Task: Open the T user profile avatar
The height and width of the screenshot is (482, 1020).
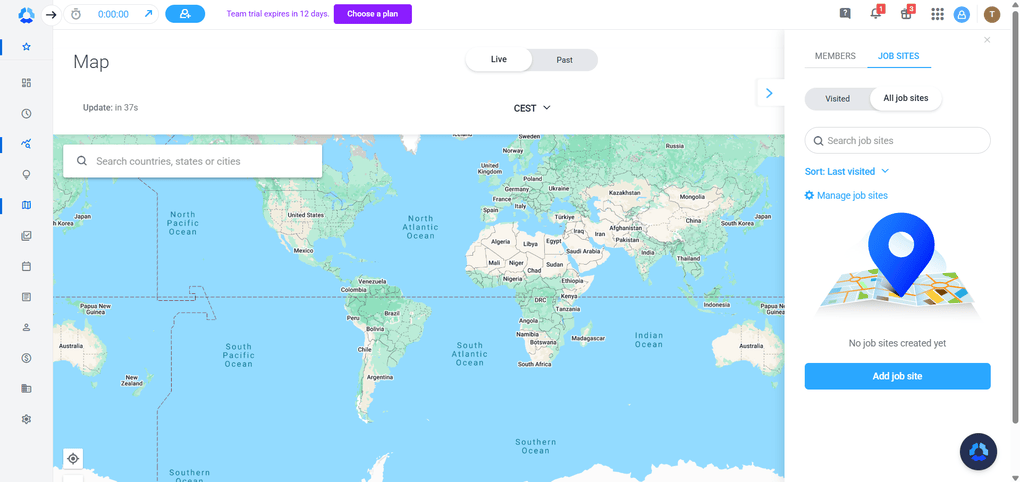Action: [992, 14]
